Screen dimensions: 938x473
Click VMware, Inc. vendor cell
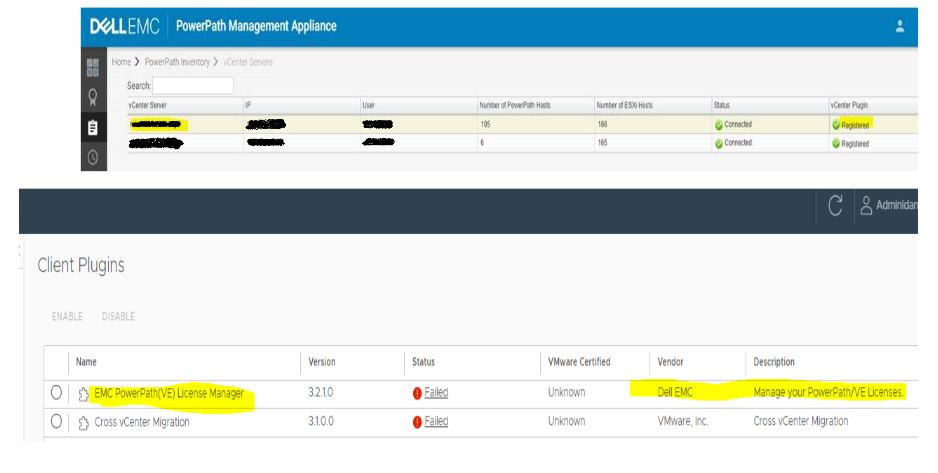[x=683, y=421]
